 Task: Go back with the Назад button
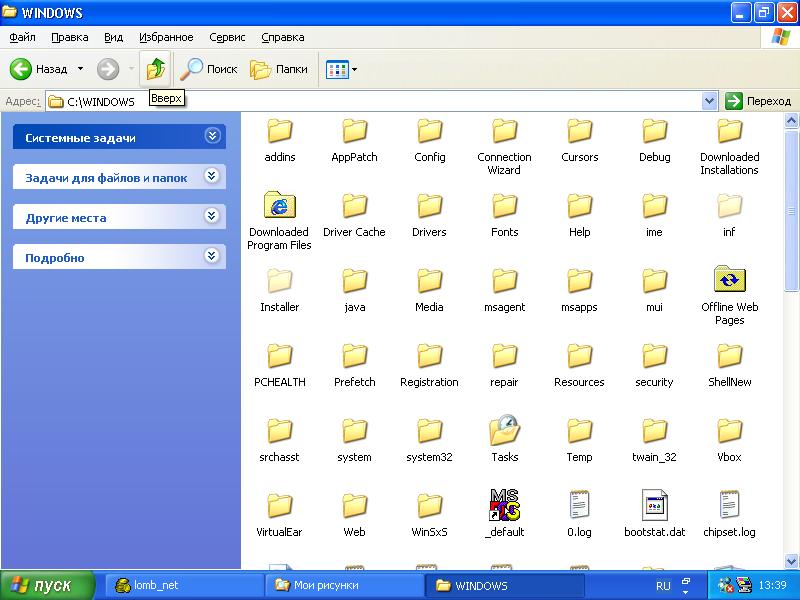click(39, 69)
